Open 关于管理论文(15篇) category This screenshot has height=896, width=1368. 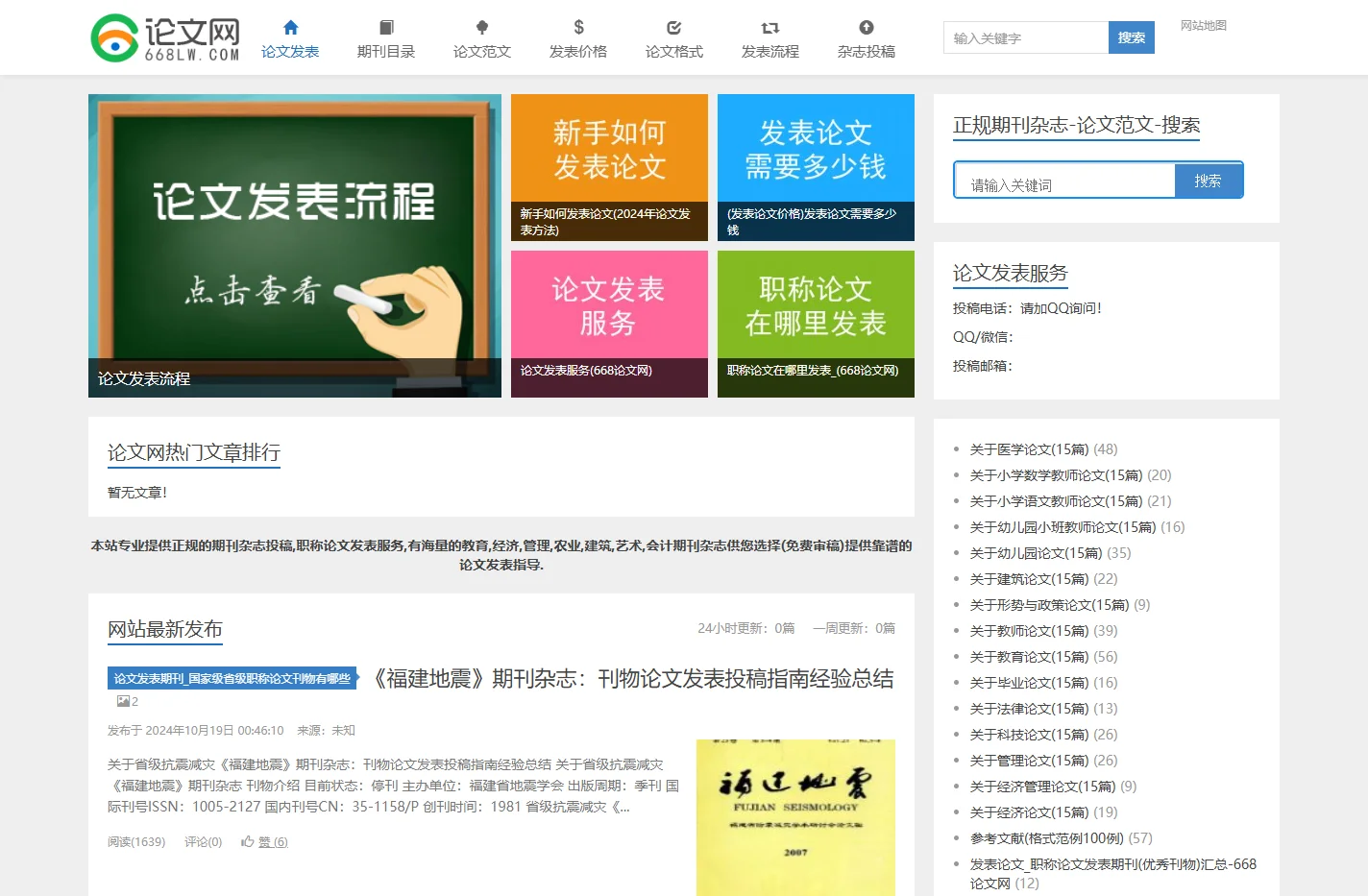coord(1029,761)
